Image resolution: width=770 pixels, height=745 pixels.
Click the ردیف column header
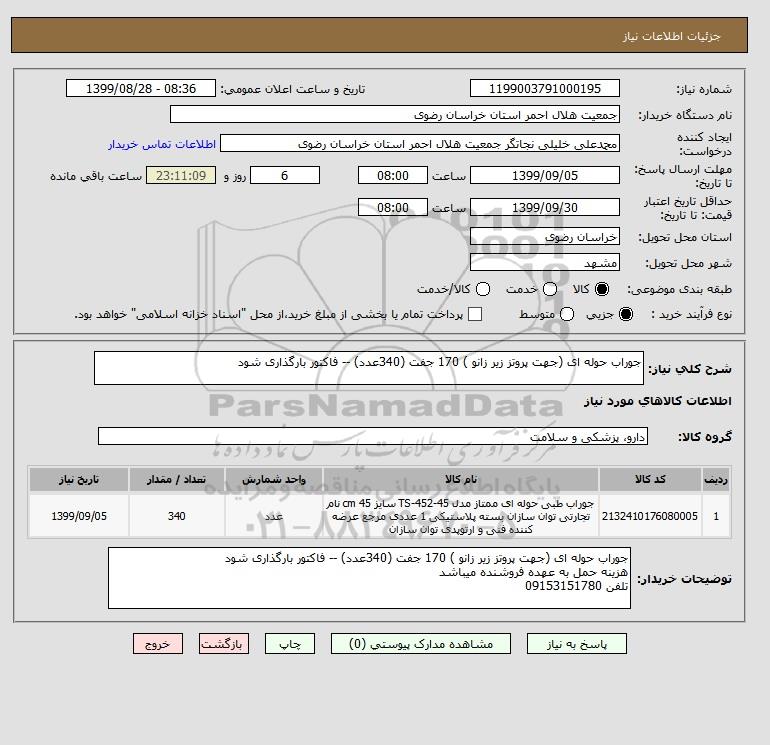click(716, 479)
